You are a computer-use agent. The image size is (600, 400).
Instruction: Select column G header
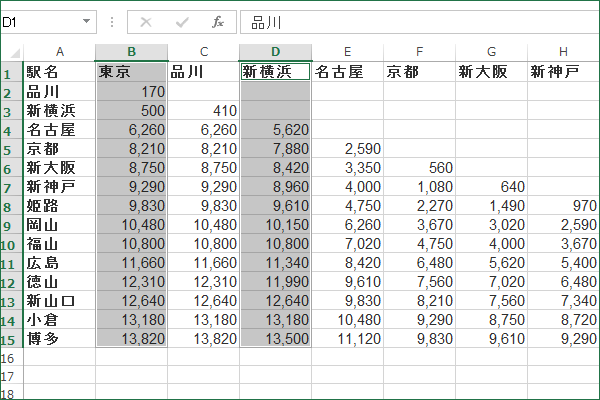[x=491, y=52]
